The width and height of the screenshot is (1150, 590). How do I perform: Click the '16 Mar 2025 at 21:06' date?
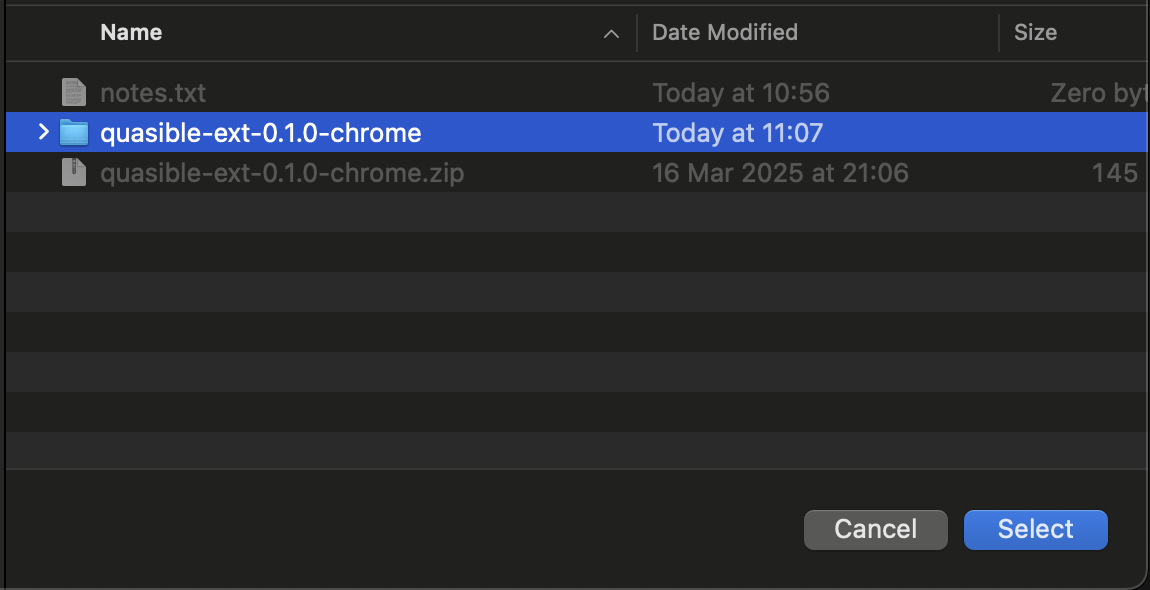pyautogui.click(x=780, y=173)
